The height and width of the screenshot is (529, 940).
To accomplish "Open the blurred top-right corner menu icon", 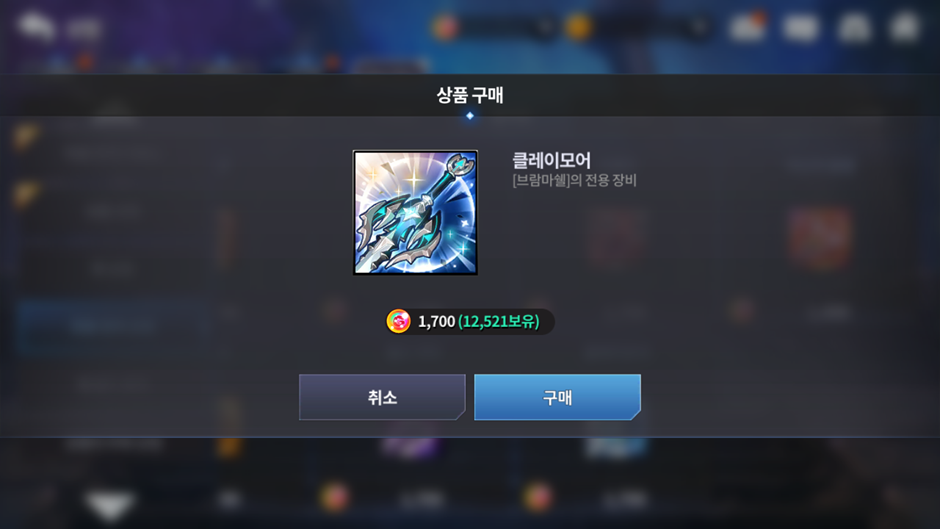I will (905, 27).
